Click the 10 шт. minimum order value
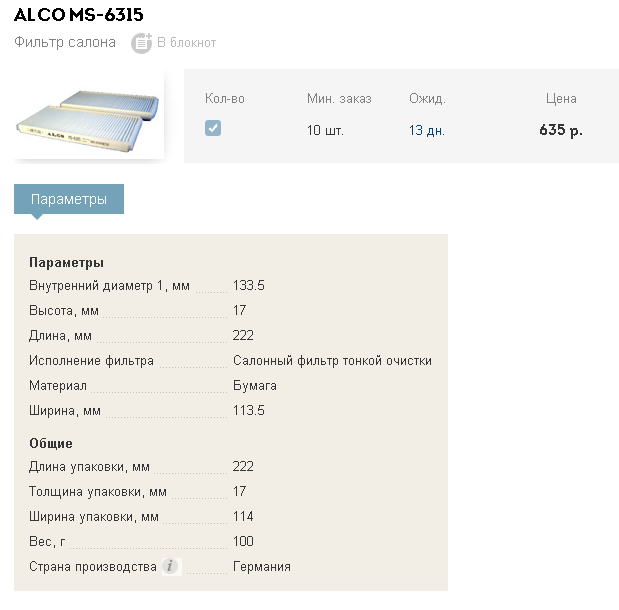The width and height of the screenshot is (619, 610). 326,130
